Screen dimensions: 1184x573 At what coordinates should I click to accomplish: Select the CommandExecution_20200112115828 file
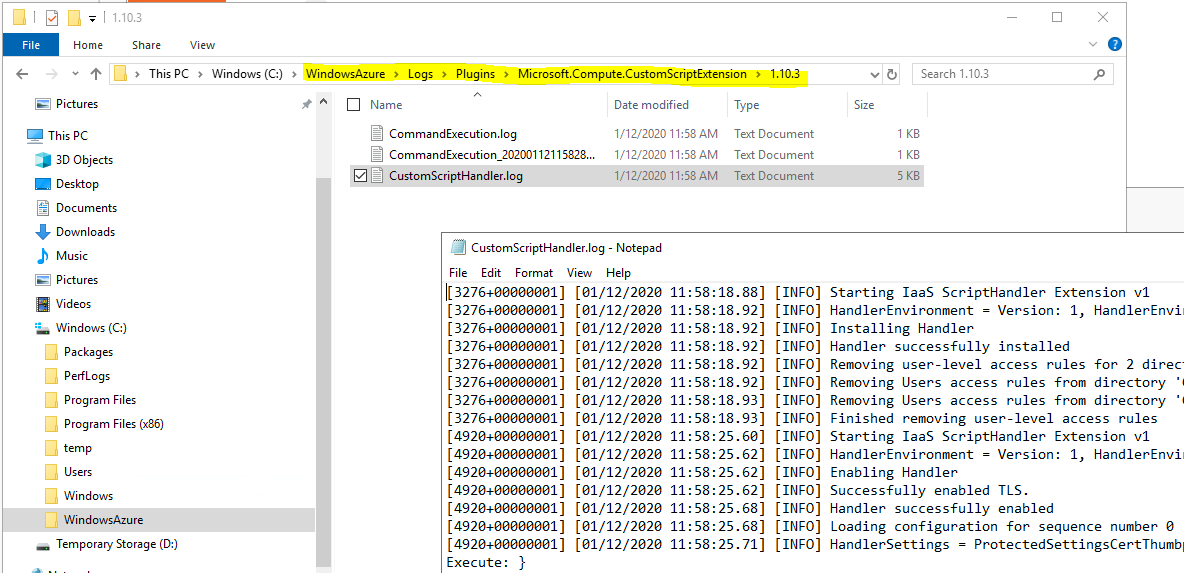click(x=492, y=155)
